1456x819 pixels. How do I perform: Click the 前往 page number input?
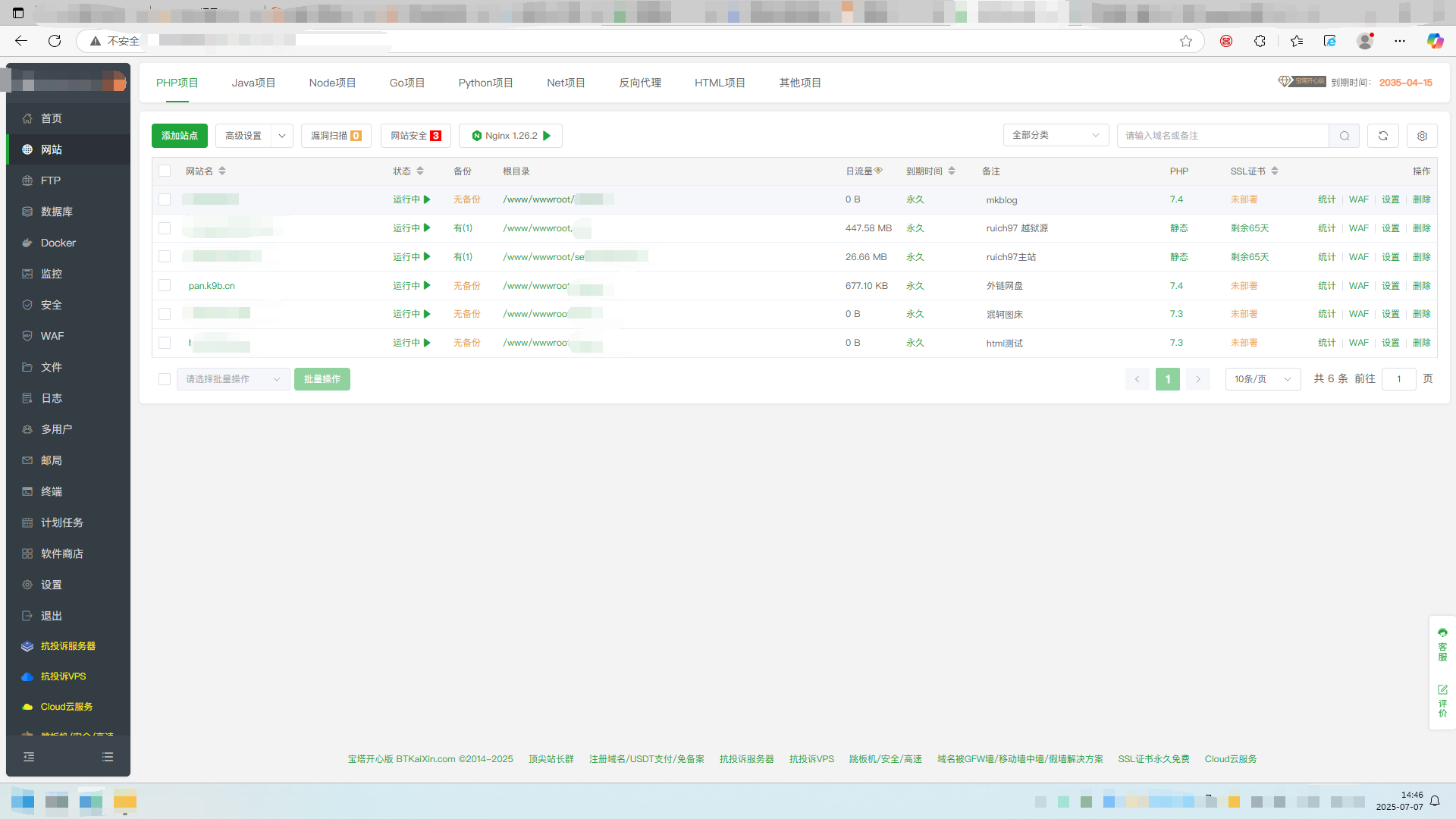coord(1399,379)
